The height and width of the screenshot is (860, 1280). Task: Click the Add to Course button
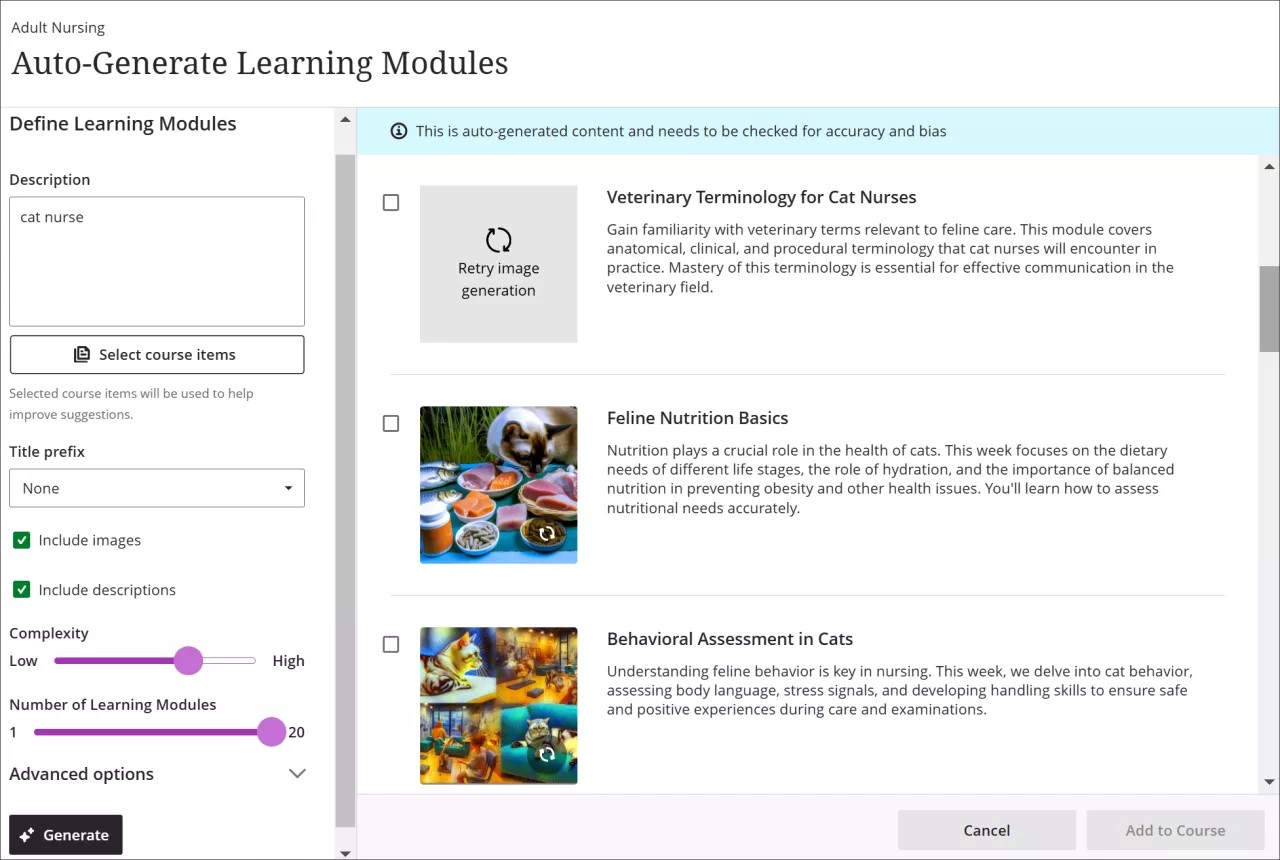pos(1175,830)
